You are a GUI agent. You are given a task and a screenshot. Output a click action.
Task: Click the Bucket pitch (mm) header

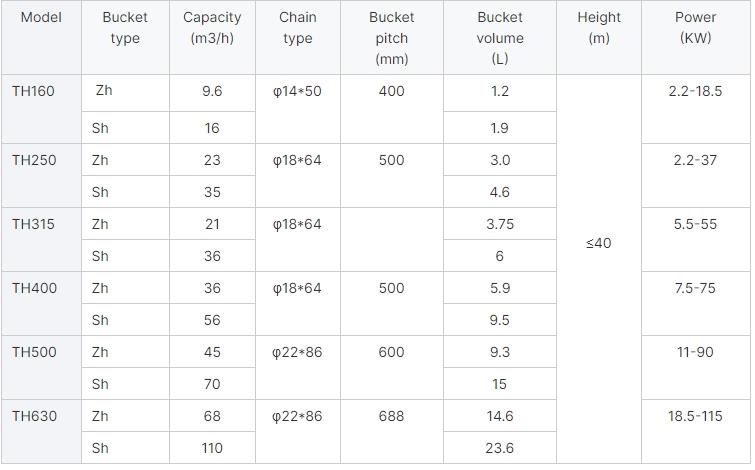click(391, 38)
